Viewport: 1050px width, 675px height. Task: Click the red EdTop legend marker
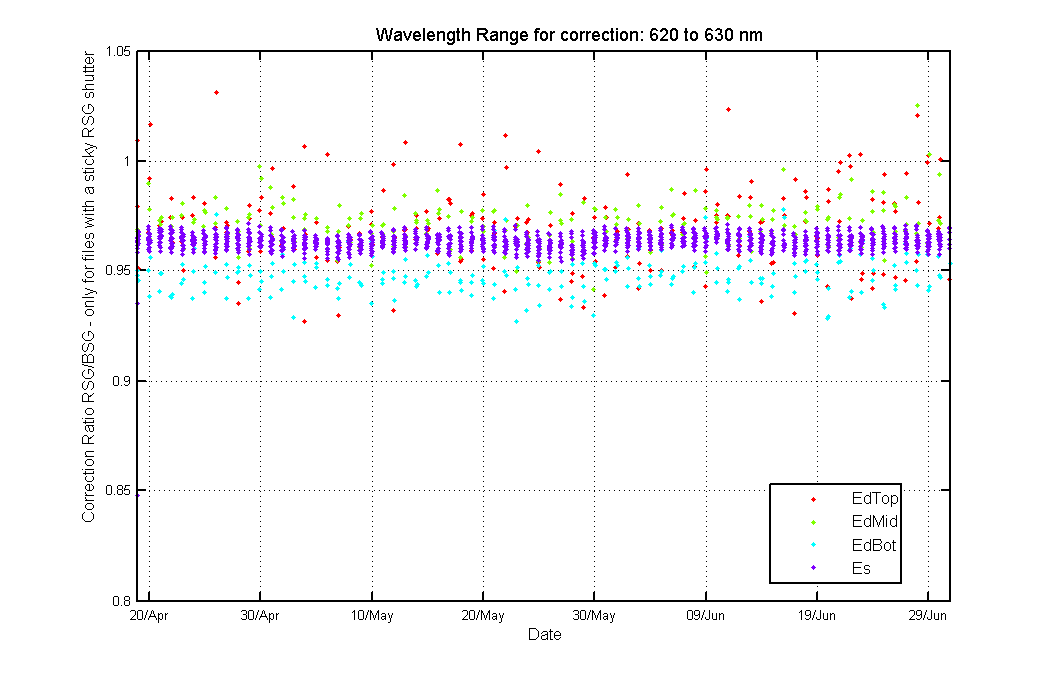(x=814, y=500)
